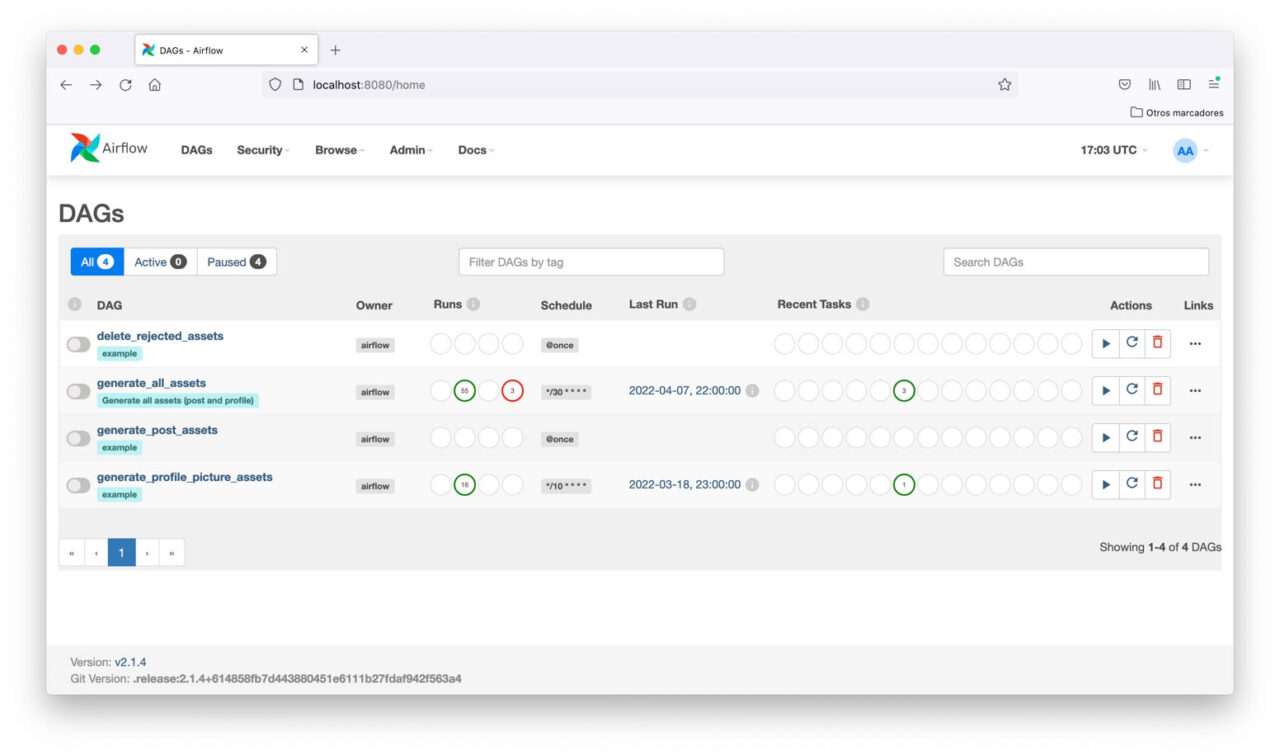1280x755 pixels.
Task: Refresh the generate_all_assets DAG
Action: tap(1131, 390)
